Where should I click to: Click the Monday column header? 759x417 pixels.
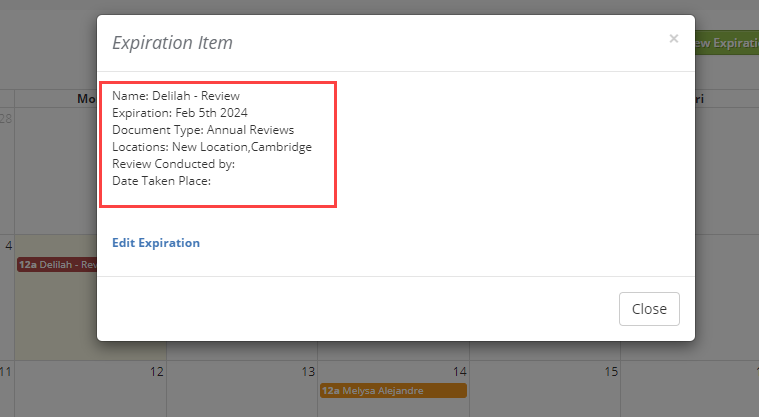coord(87,99)
